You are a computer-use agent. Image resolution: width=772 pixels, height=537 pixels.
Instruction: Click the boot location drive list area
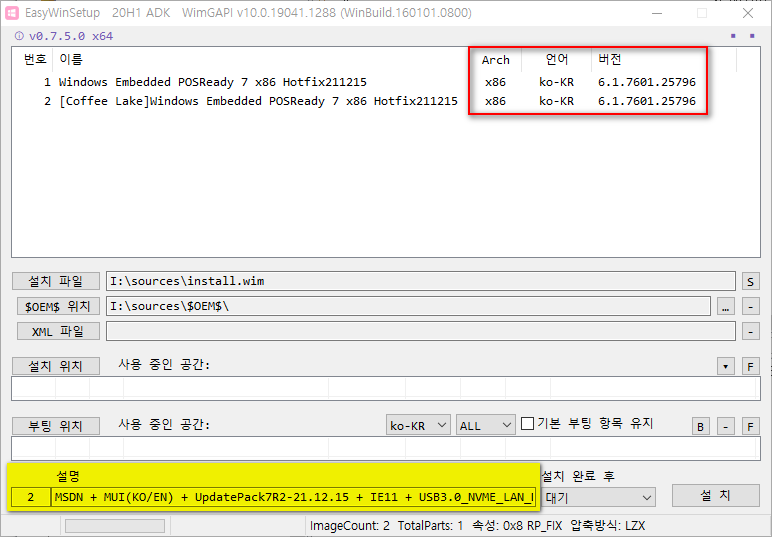(x=386, y=448)
